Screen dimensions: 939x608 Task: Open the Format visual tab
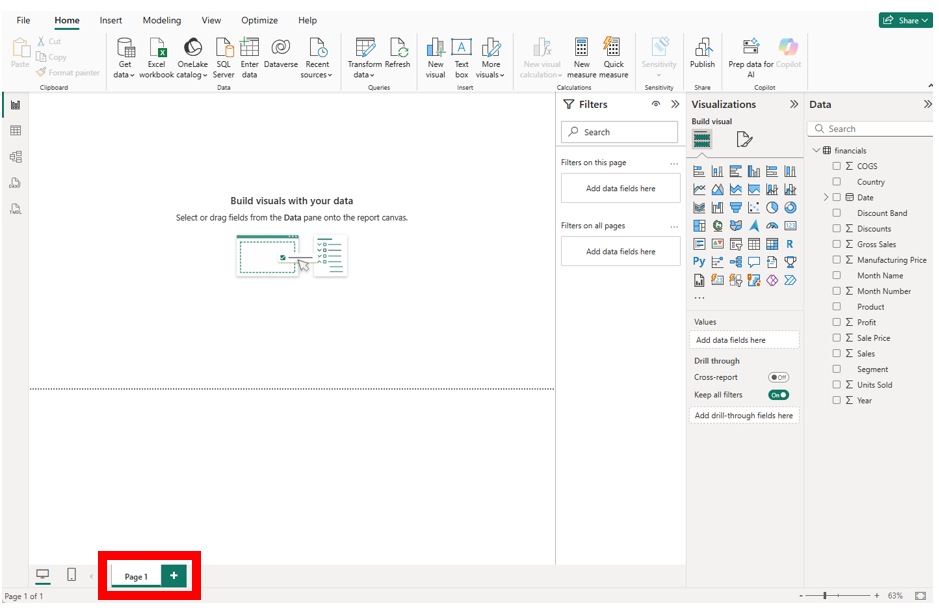(744, 140)
